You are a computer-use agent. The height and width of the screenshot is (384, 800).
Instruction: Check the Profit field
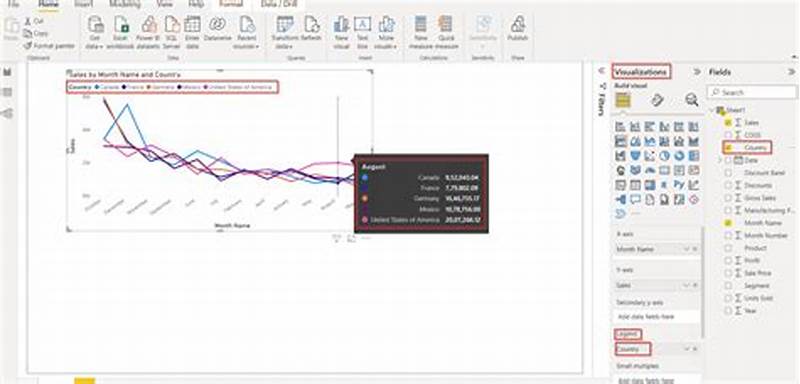click(728, 261)
